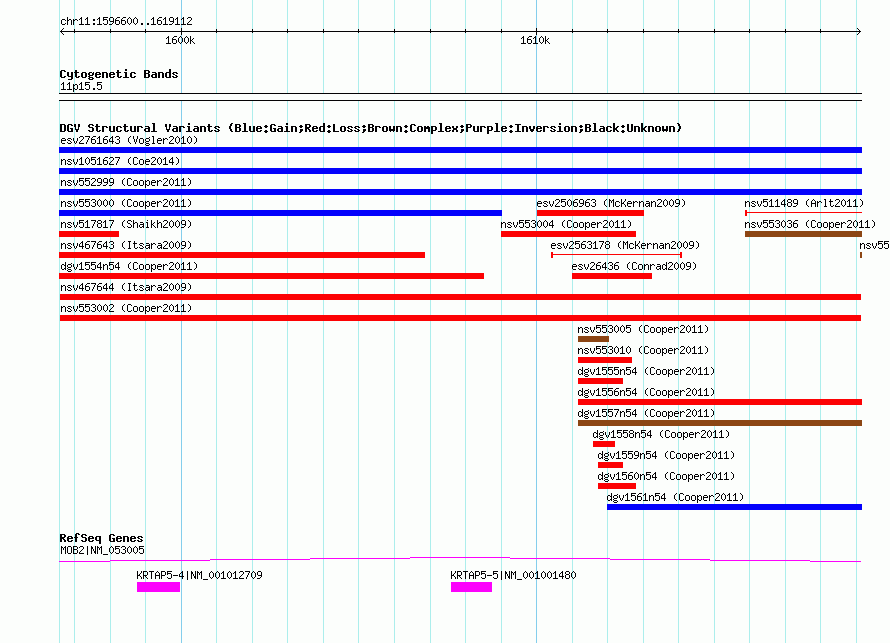Click the nsv467644 (Itsara2009) label
Image resolution: width=890 pixels, height=643 pixels.
coord(126,287)
